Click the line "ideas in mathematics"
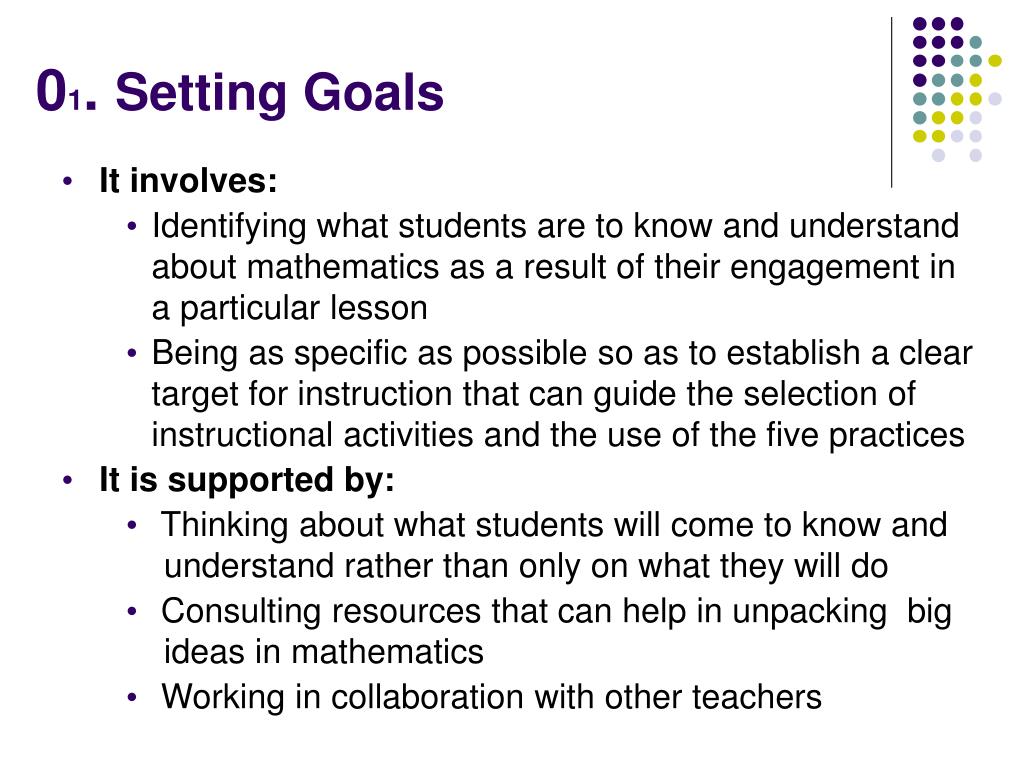The height and width of the screenshot is (768, 1024). point(323,652)
